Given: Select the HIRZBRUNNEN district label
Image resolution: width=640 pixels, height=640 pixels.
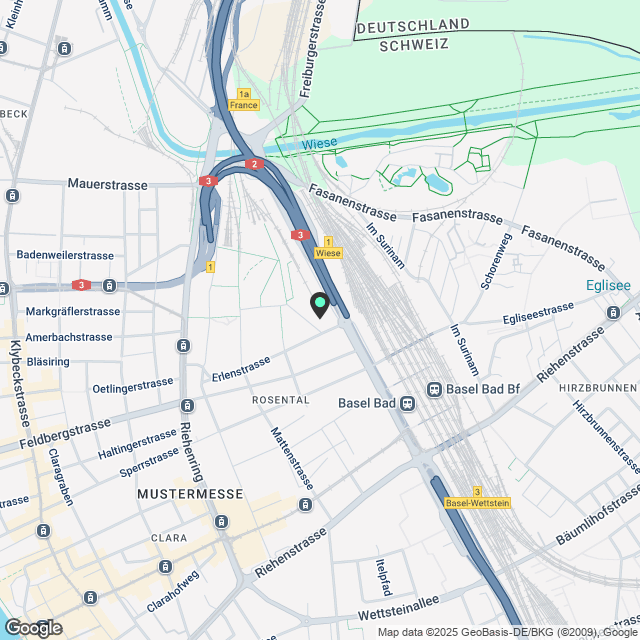Looking at the screenshot, I should (598, 388).
